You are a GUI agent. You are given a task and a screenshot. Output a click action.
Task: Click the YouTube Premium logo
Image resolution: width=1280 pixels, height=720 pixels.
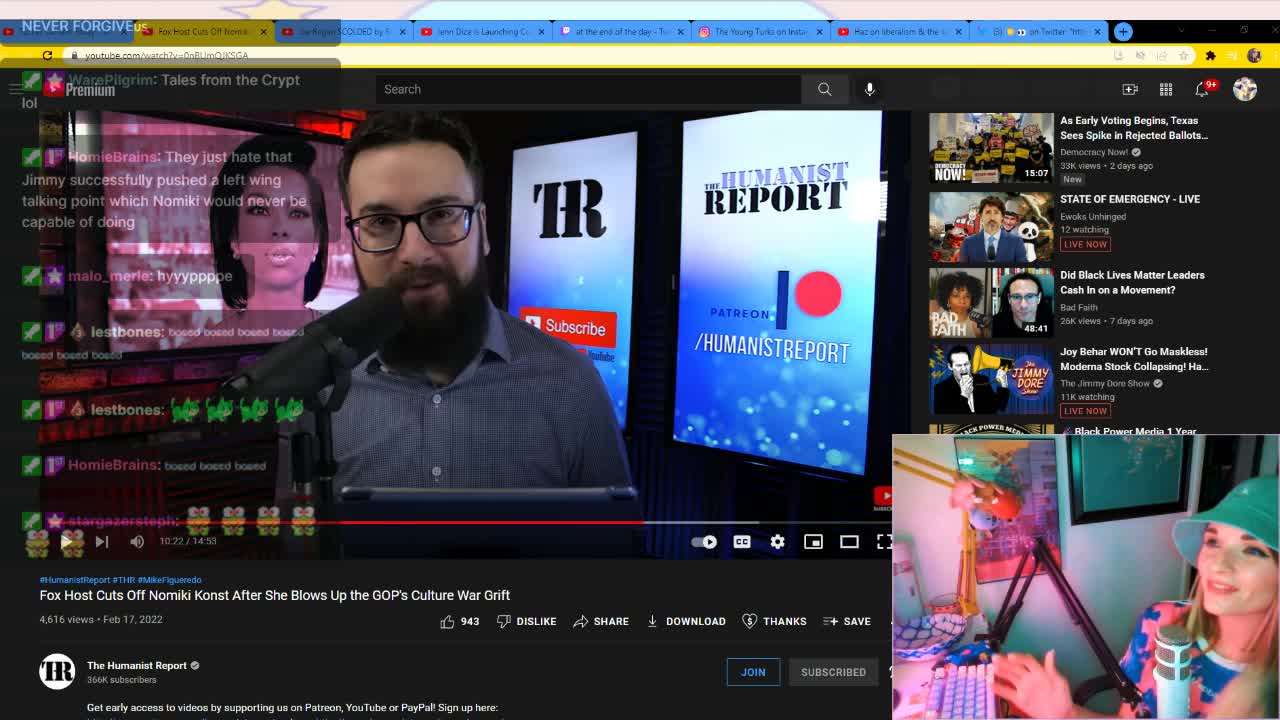point(79,88)
